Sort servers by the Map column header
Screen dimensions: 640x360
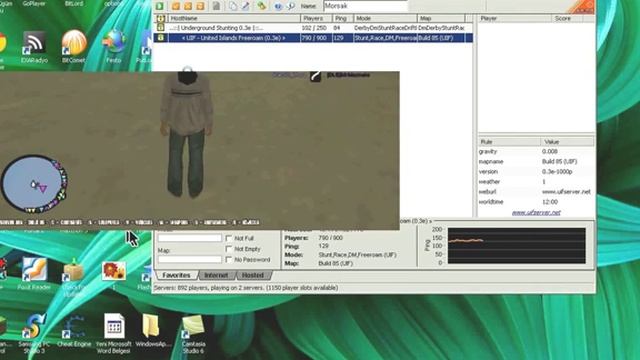point(441,18)
